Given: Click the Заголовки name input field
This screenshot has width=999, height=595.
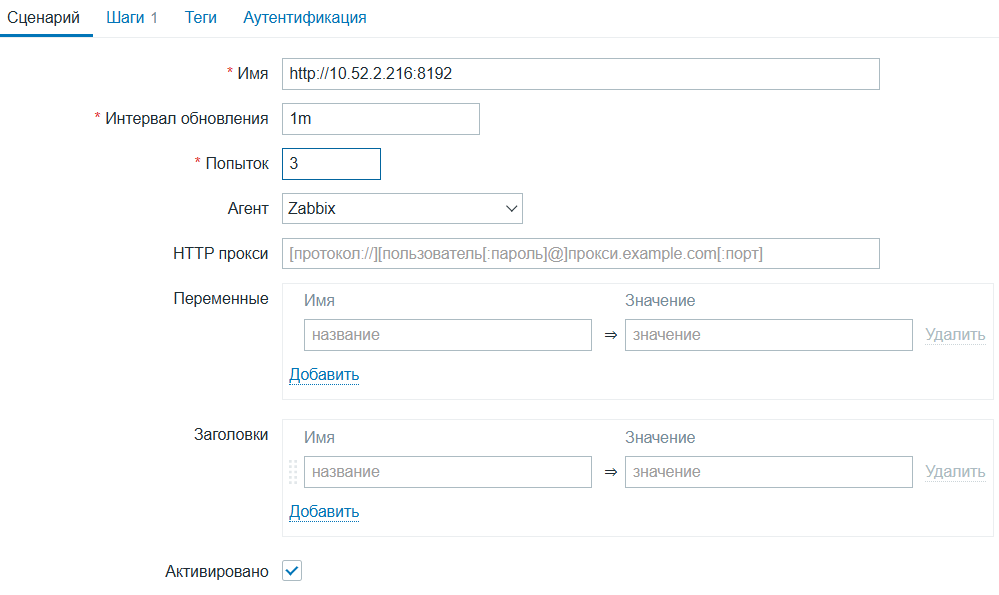Looking at the screenshot, I should point(447,472).
